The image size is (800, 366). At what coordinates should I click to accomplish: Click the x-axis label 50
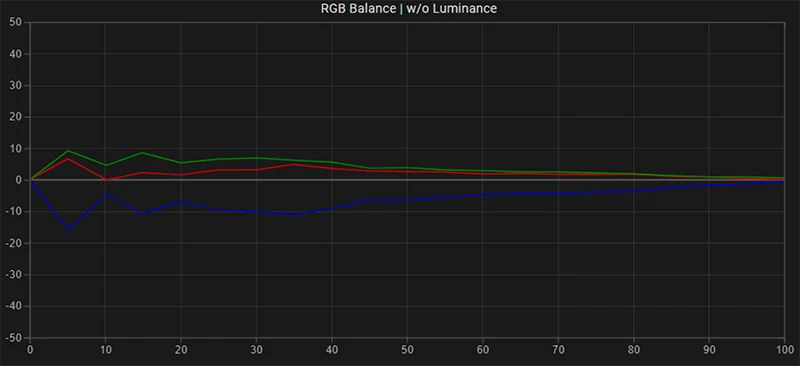click(407, 351)
